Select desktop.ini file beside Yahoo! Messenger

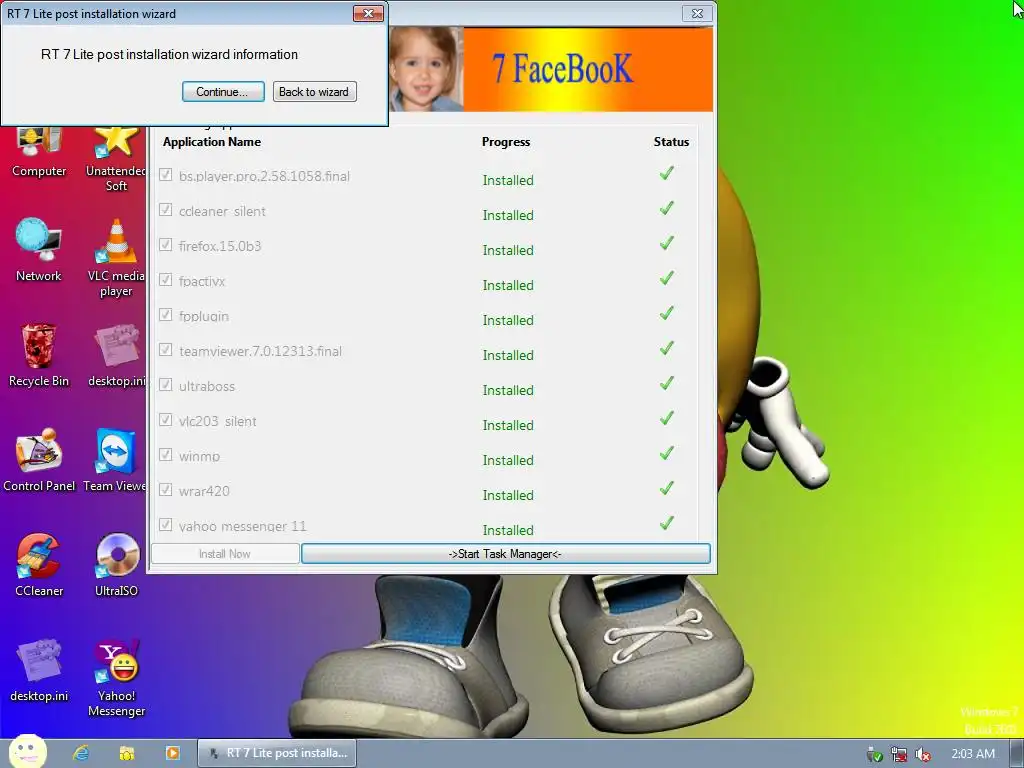coord(39,671)
